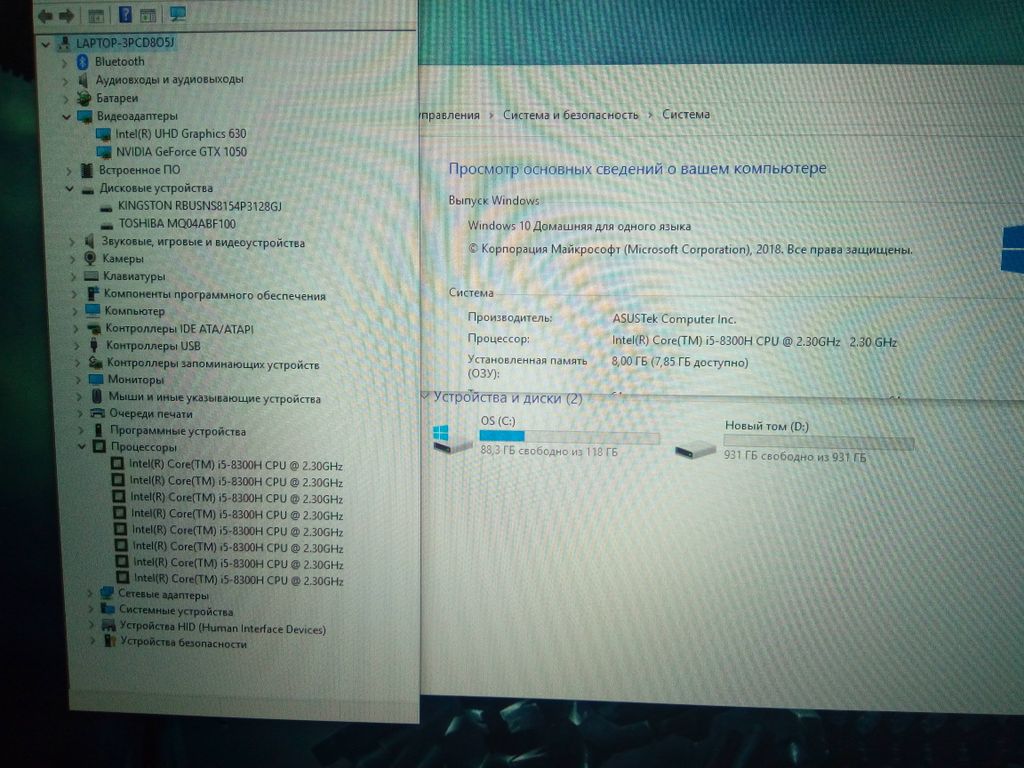Click the ASUSTek Computer Inc. manufacturer value
Image resolution: width=1024 pixels, height=768 pixels.
[x=674, y=319]
